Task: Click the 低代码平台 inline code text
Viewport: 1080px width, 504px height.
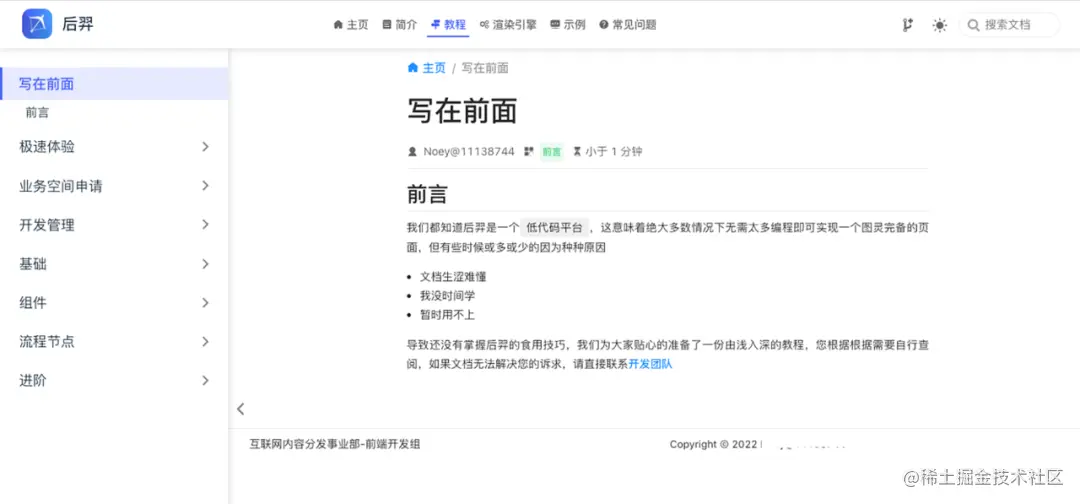Action: 554,227
